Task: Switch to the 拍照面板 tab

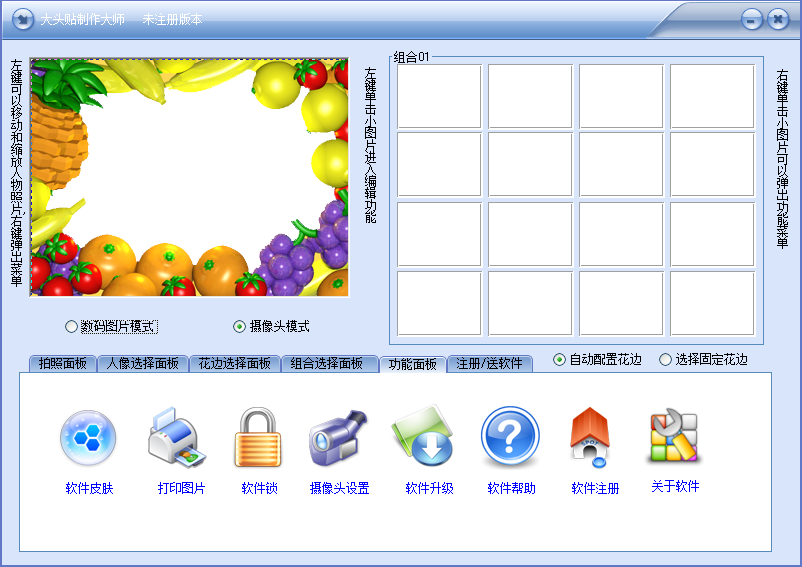Action: 62,364
